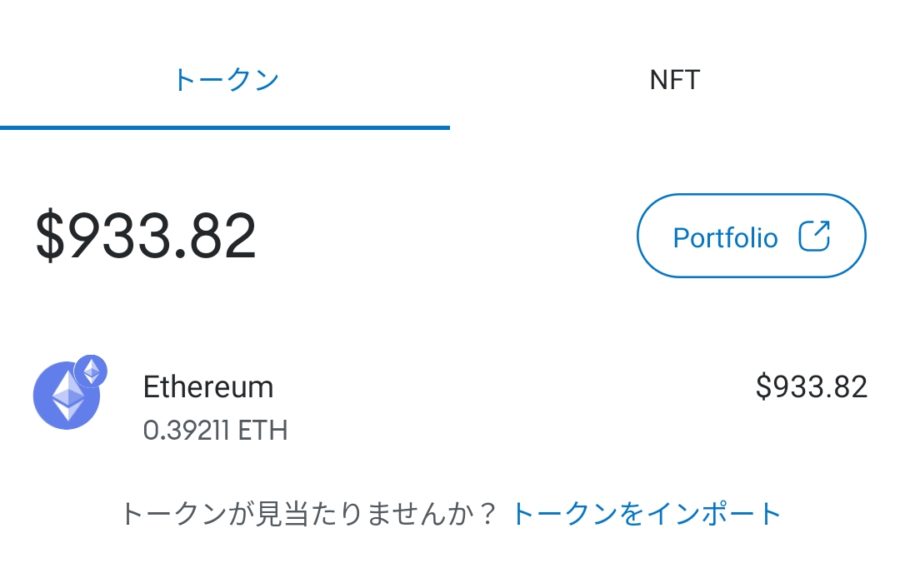Viewport: 900px width, 573px height.
Task: Click the external-link arrow icon in Portfolio
Action: (815, 236)
